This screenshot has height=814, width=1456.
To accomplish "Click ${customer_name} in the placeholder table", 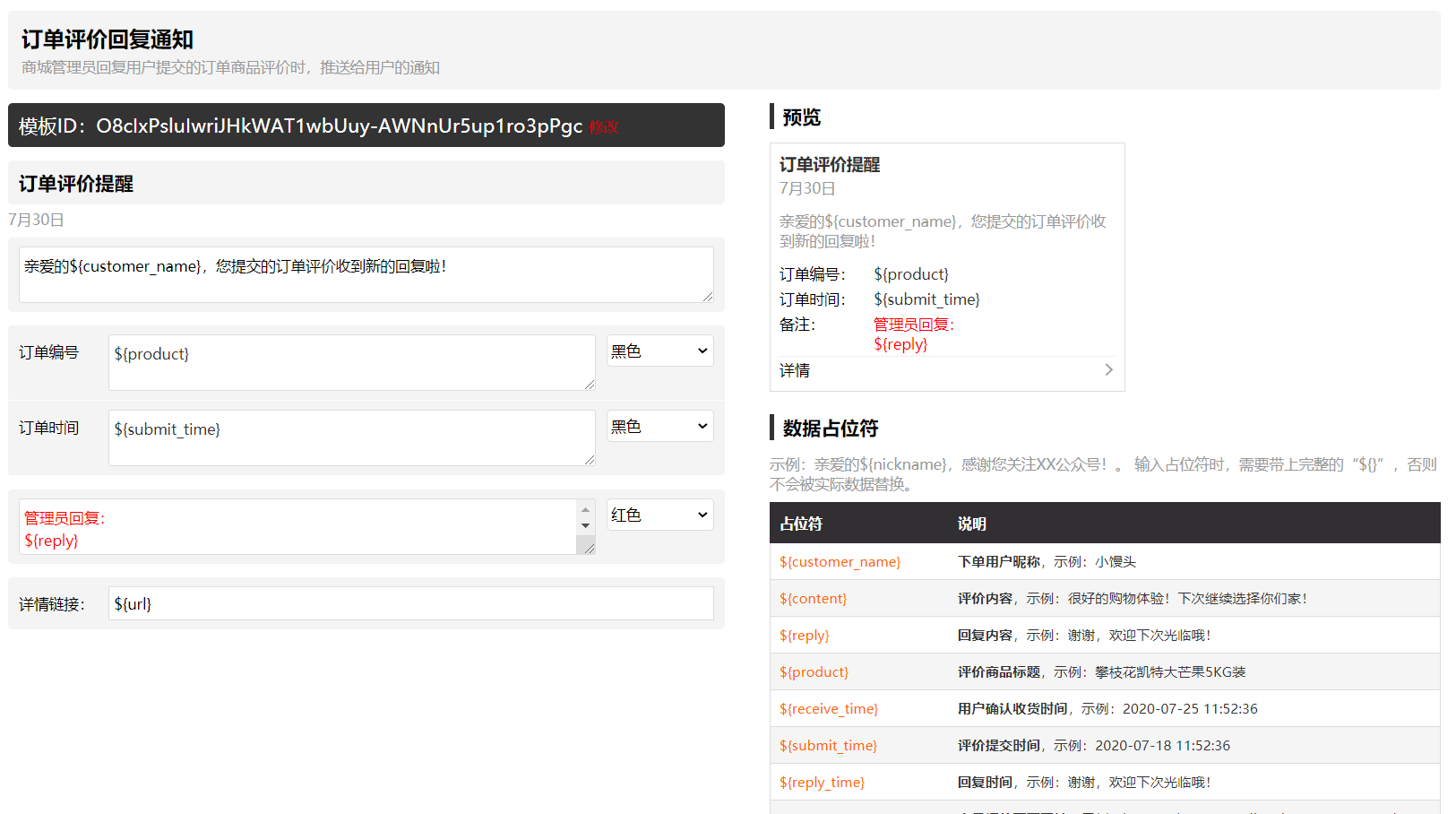I will click(840, 562).
